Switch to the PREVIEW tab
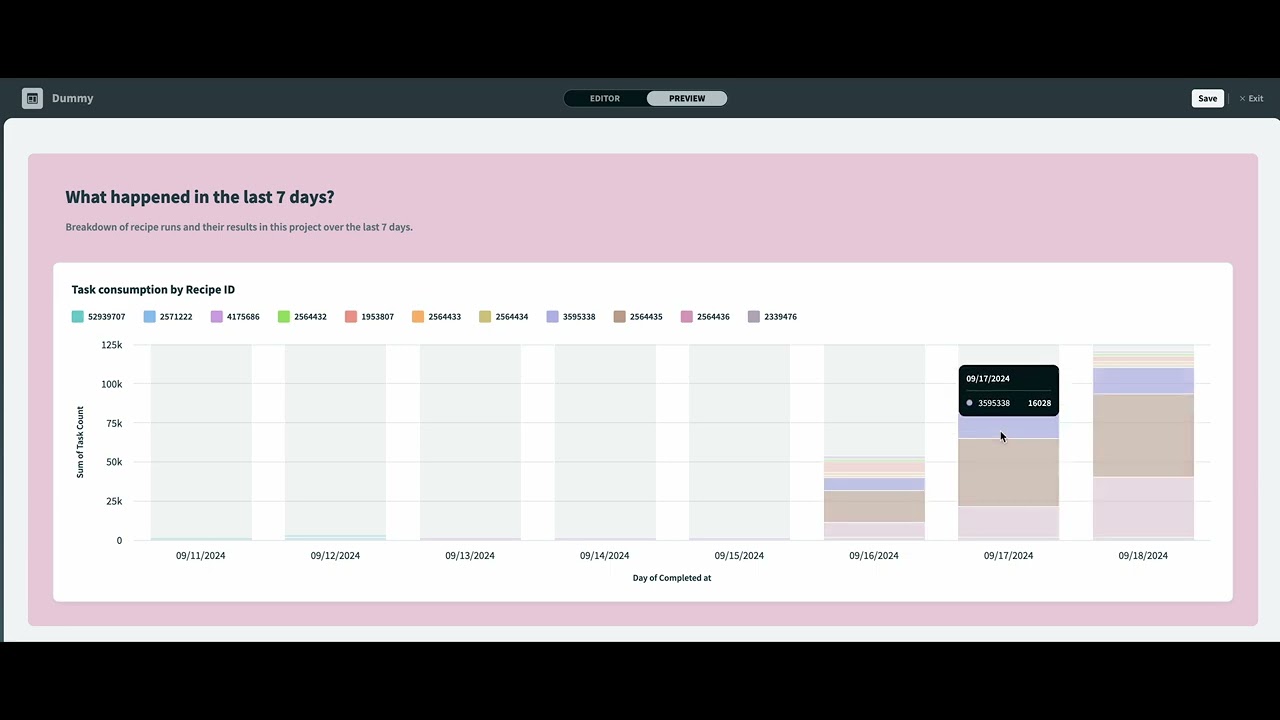1280x720 pixels. [687, 98]
